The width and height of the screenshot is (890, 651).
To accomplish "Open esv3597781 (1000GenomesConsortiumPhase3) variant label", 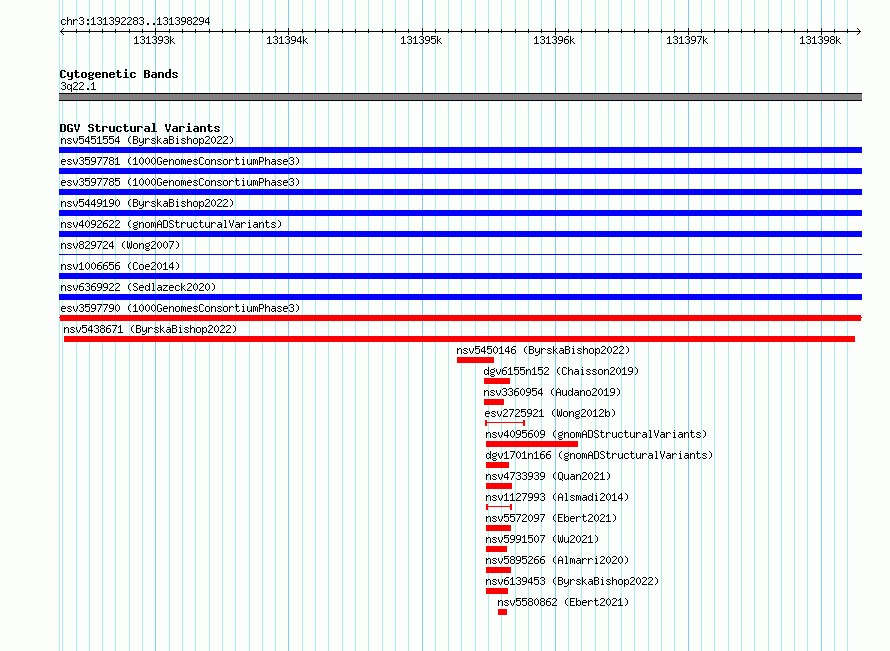I will pyautogui.click(x=180, y=161).
